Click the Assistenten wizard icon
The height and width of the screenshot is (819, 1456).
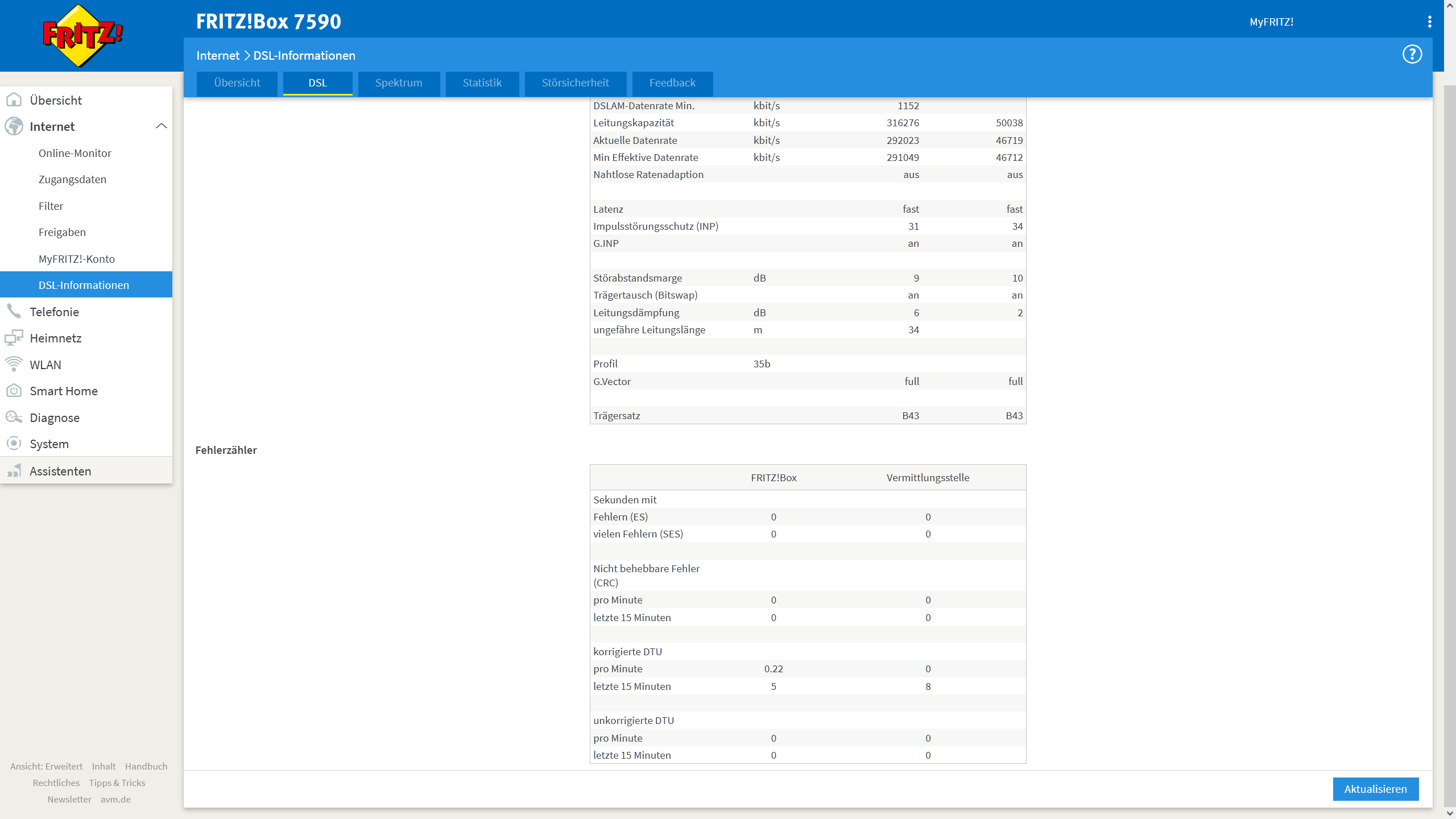tap(14, 471)
